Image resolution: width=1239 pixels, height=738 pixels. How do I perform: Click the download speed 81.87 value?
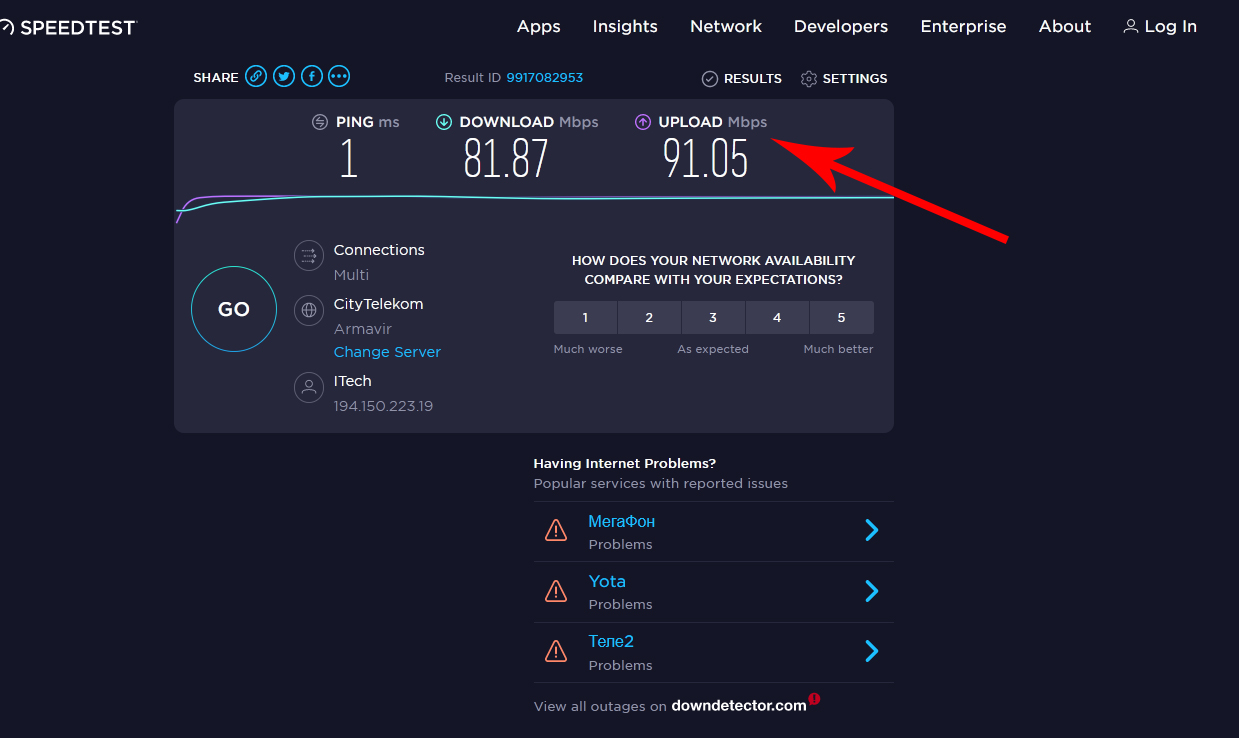(506, 159)
